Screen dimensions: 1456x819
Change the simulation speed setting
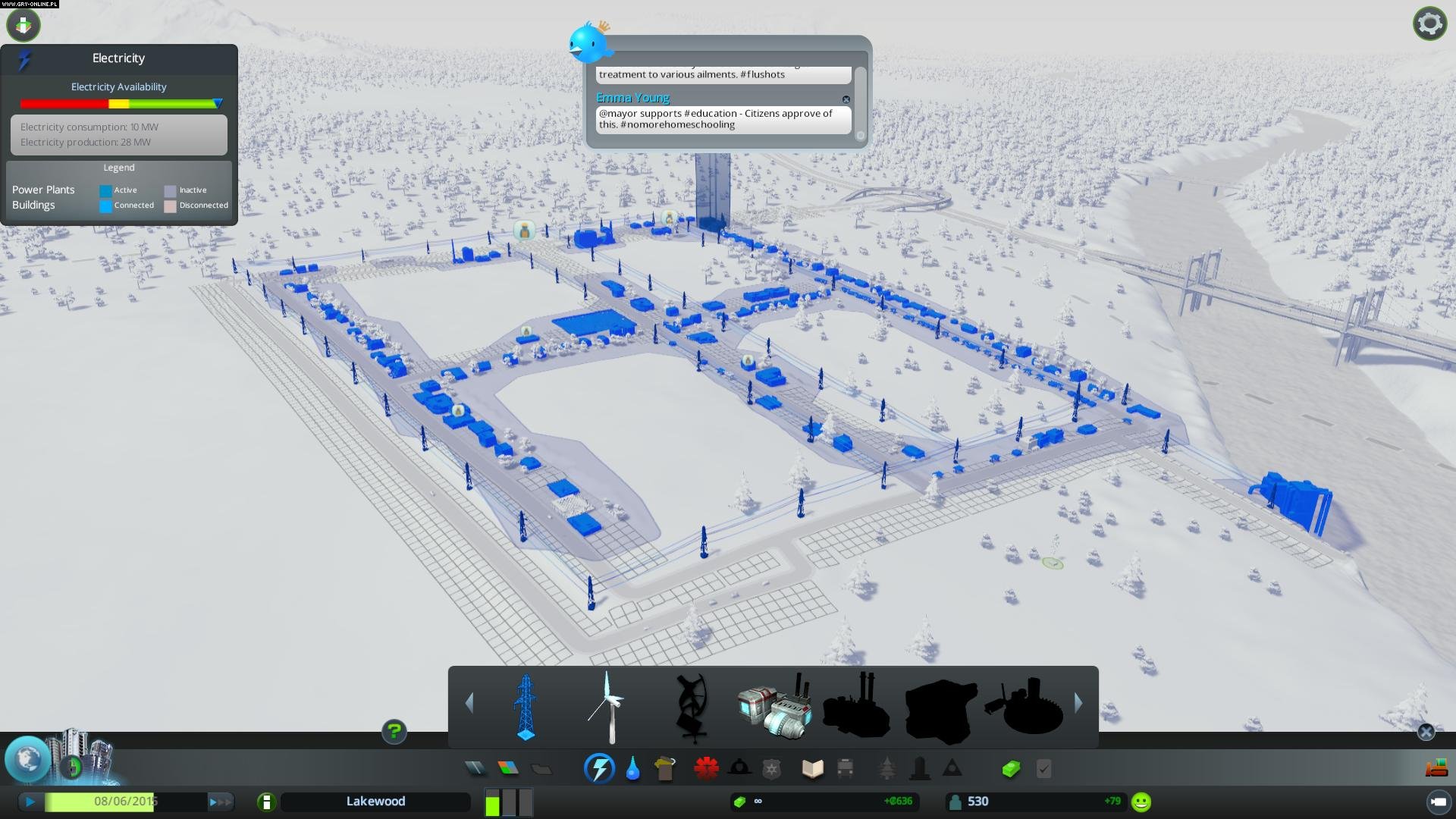click(220, 802)
